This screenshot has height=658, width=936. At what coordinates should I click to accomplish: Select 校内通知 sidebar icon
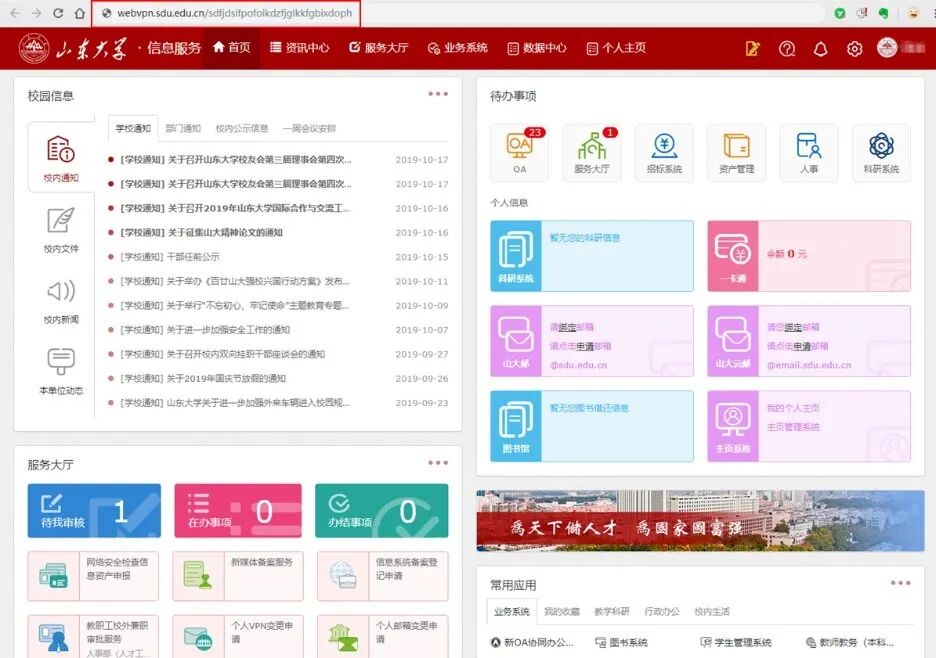(x=61, y=158)
